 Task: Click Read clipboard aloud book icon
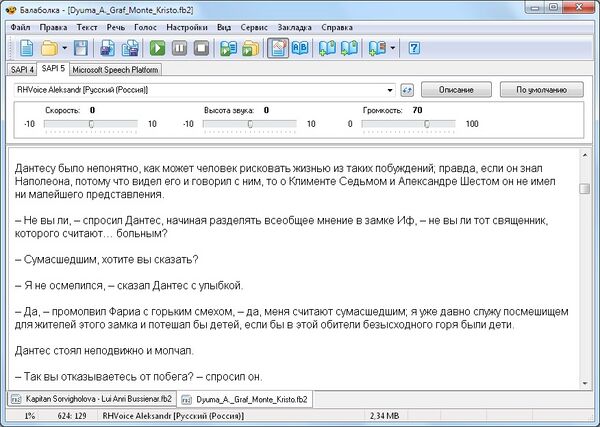point(228,48)
